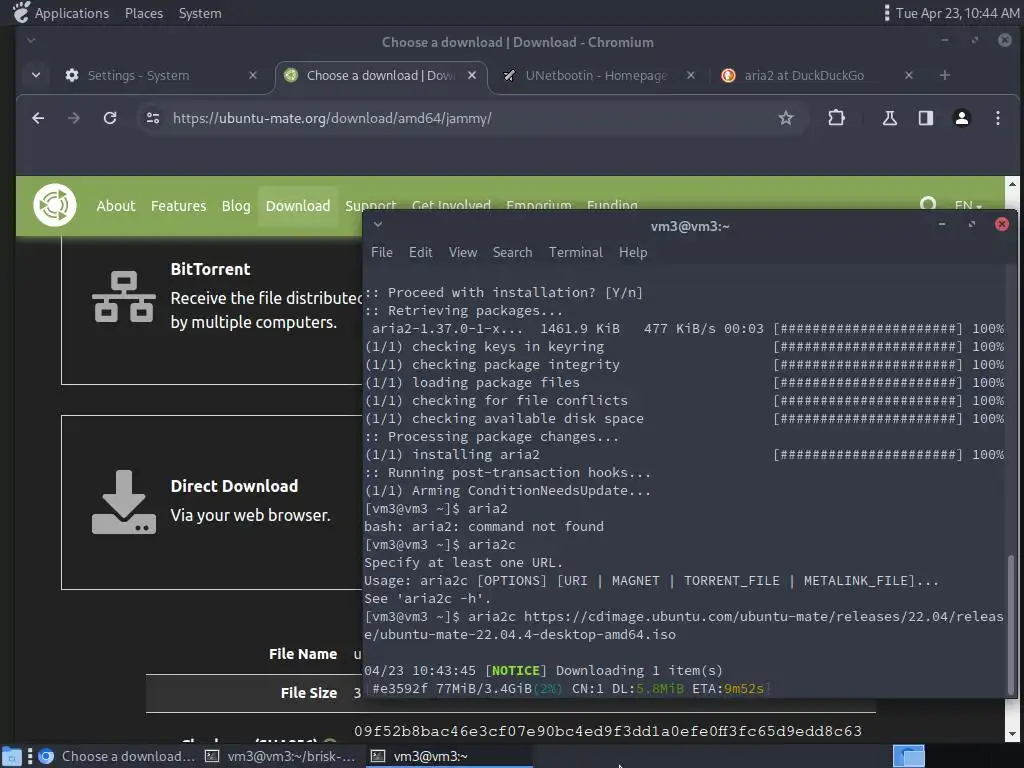Open the Terminal menu
Image resolution: width=1024 pixels, height=768 pixels.
(x=575, y=253)
